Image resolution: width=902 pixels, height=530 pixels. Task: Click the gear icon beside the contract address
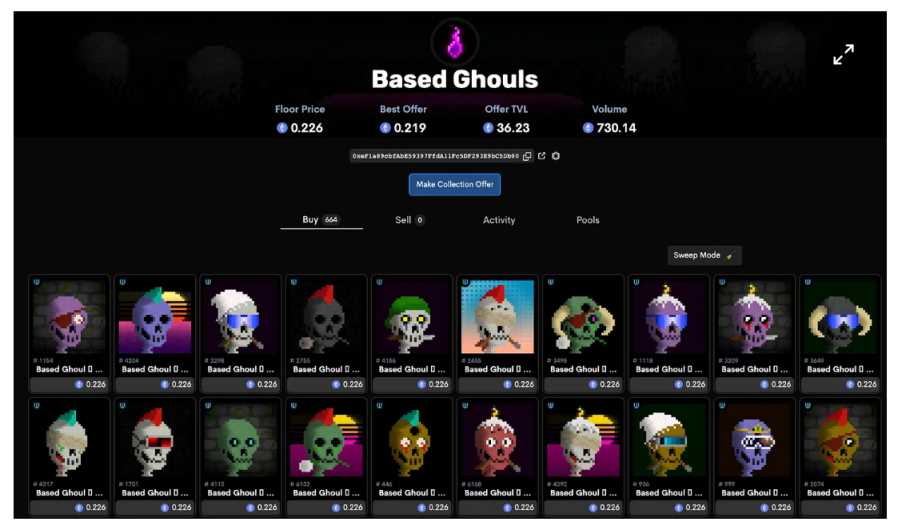tap(556, 156)
